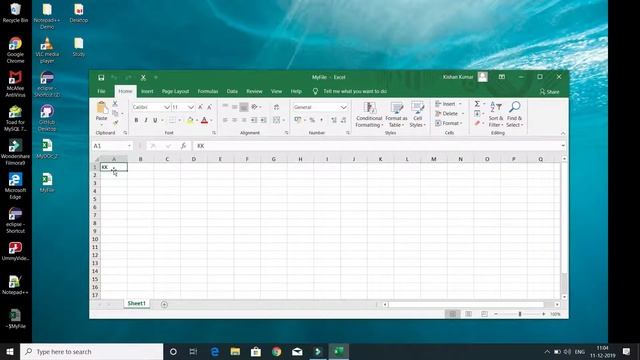Image resolution: width=640 pixels, height=360 pixels.
Task: Switch to the Formulas tab
Action: [208, 91]
